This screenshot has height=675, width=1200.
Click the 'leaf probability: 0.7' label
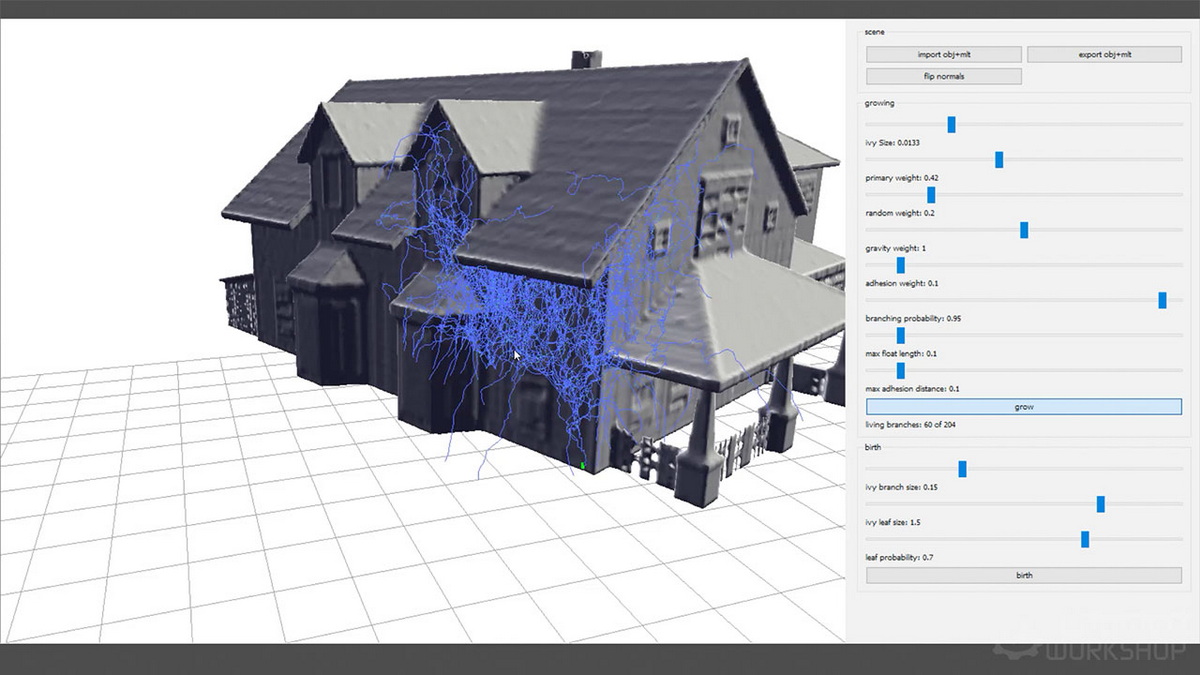[x=899, y=557]
